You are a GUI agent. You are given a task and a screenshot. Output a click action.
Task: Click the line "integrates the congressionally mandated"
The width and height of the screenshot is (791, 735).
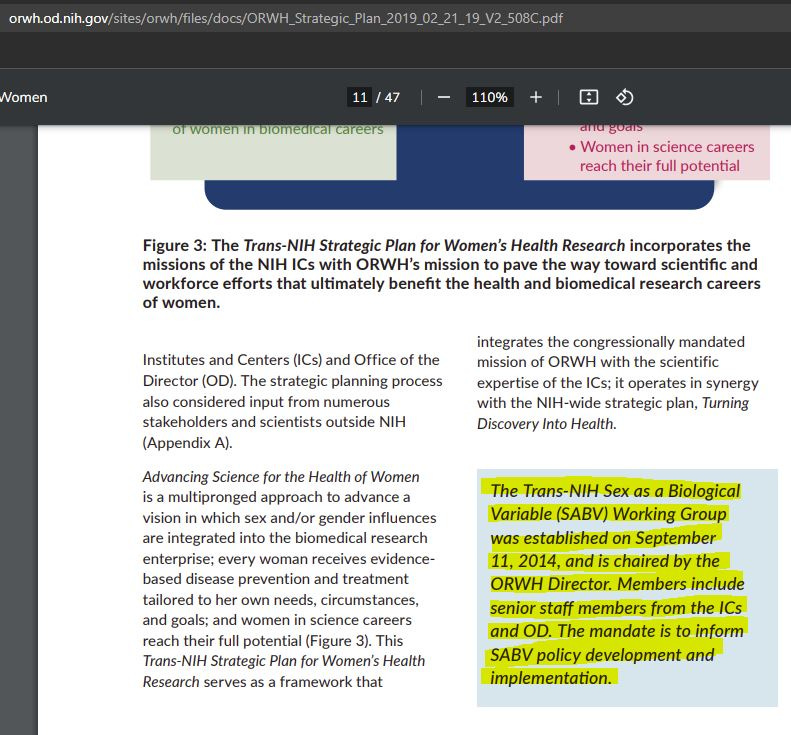point(611,342)
